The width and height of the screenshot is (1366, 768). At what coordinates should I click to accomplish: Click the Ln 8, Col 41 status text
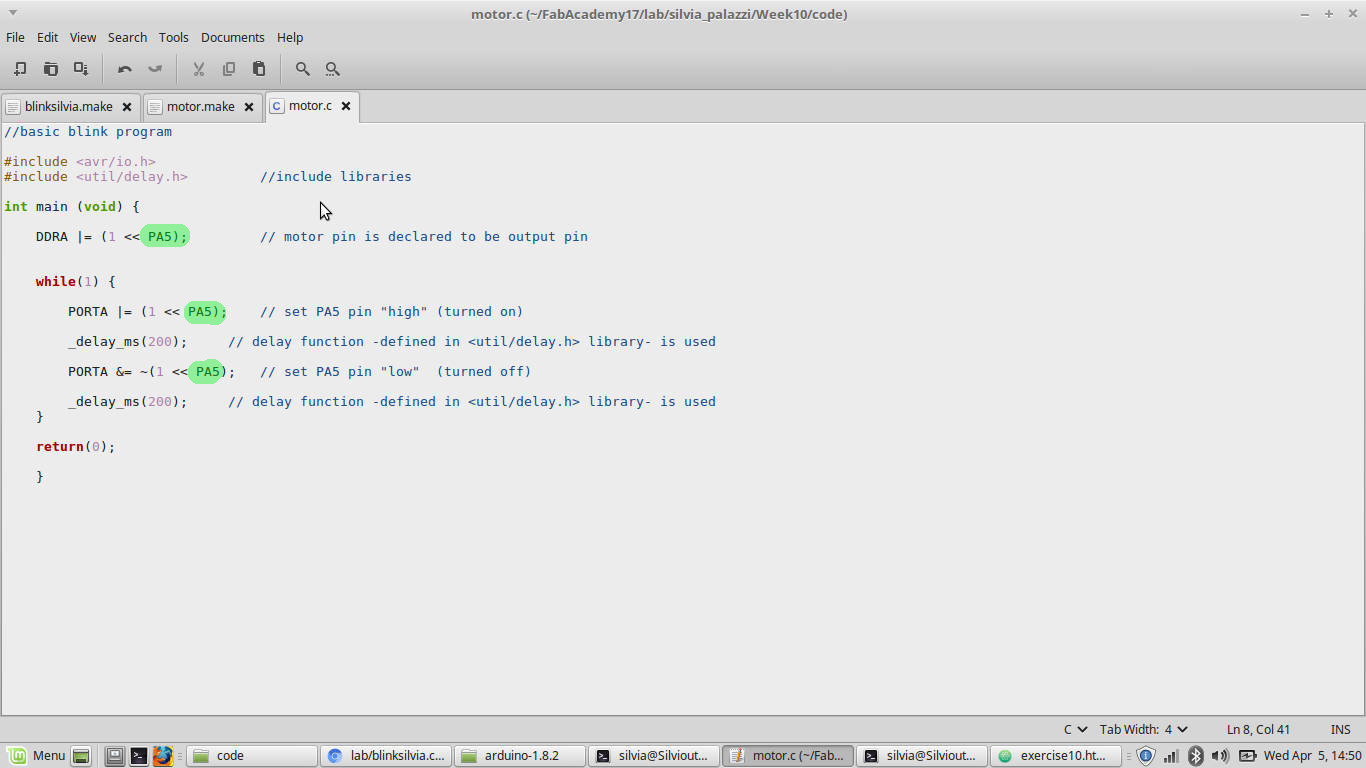1258,730
